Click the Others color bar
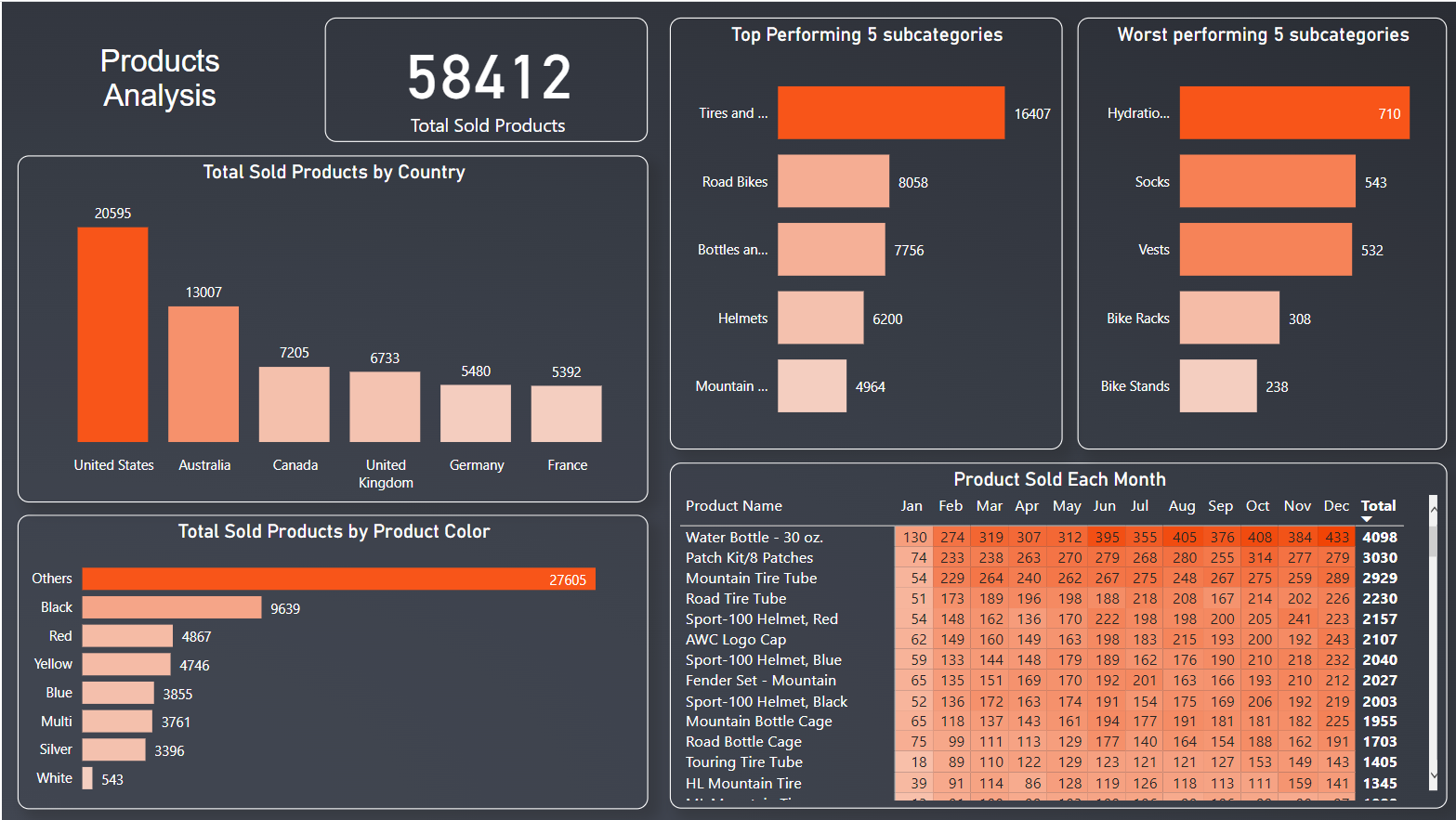This screenshot has width=1456, height=820. coord(338,579)
